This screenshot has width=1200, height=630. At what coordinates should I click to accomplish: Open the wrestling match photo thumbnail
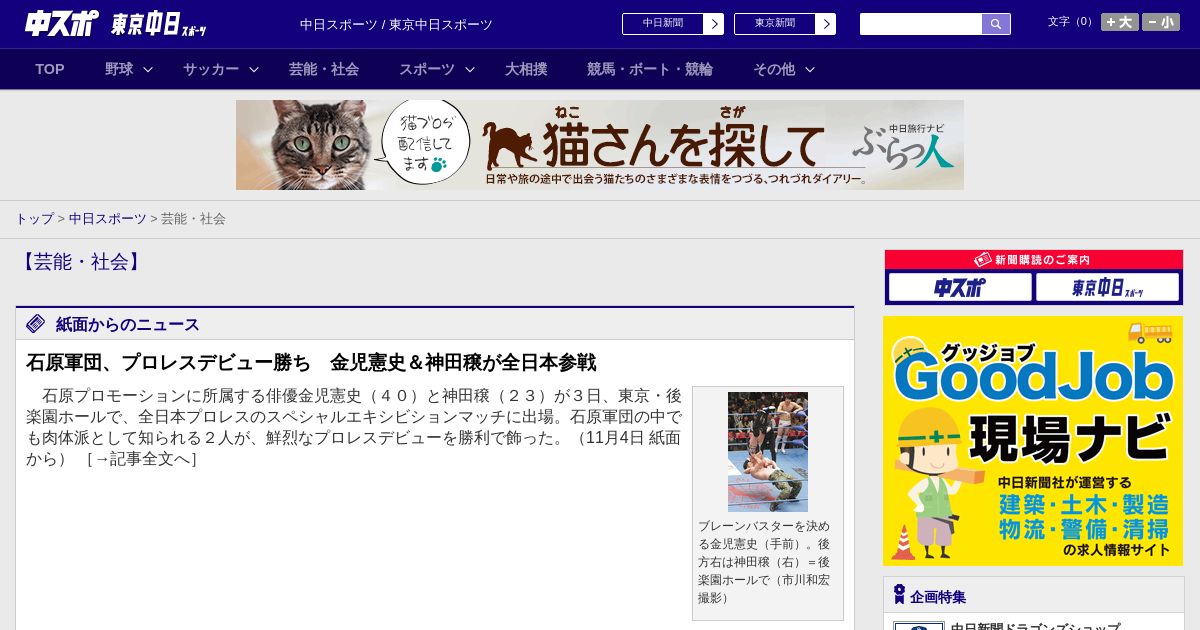point(768,452)
